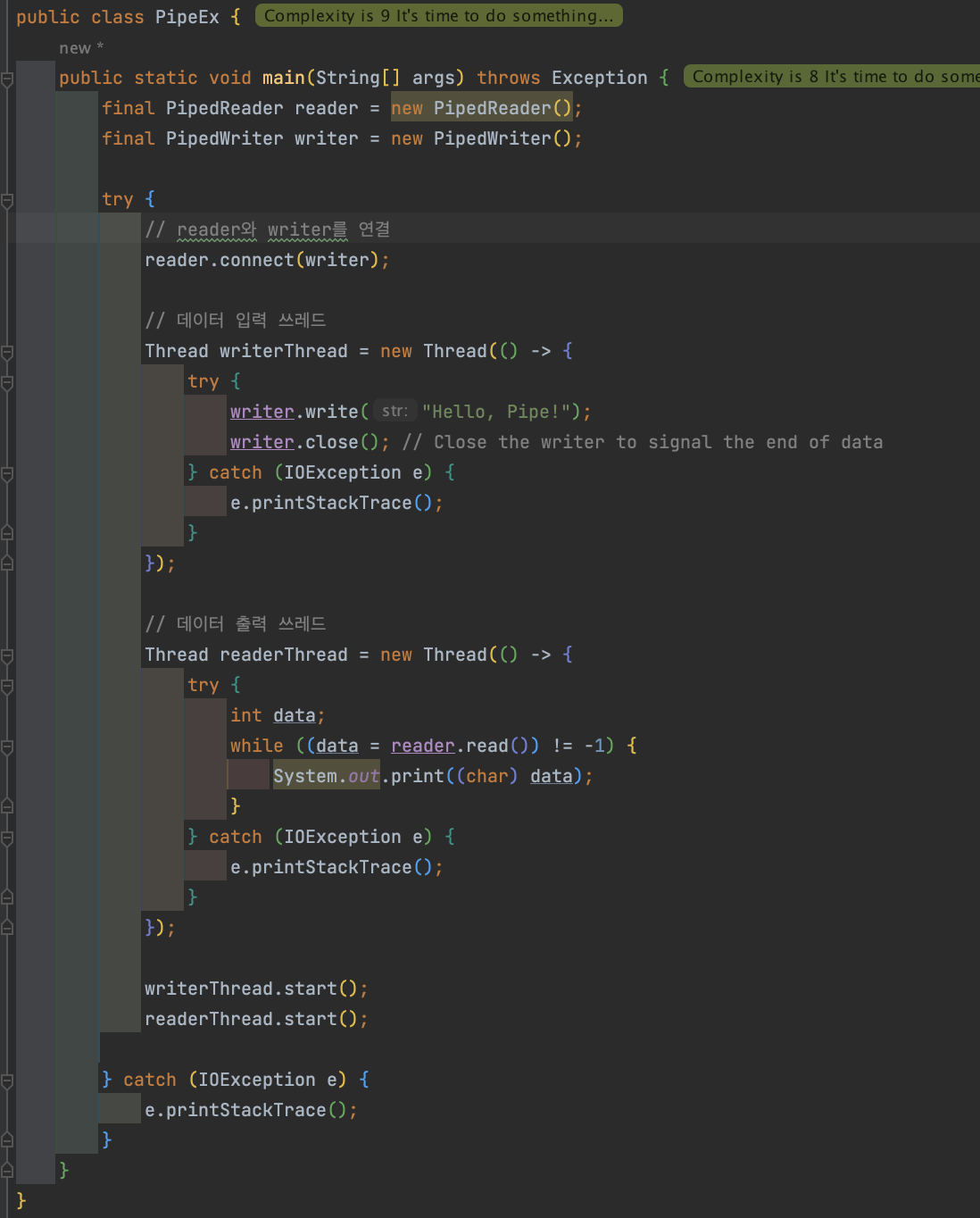Click the method name 'main'
Screen dimensions: 980x1218
coord(284,78)
